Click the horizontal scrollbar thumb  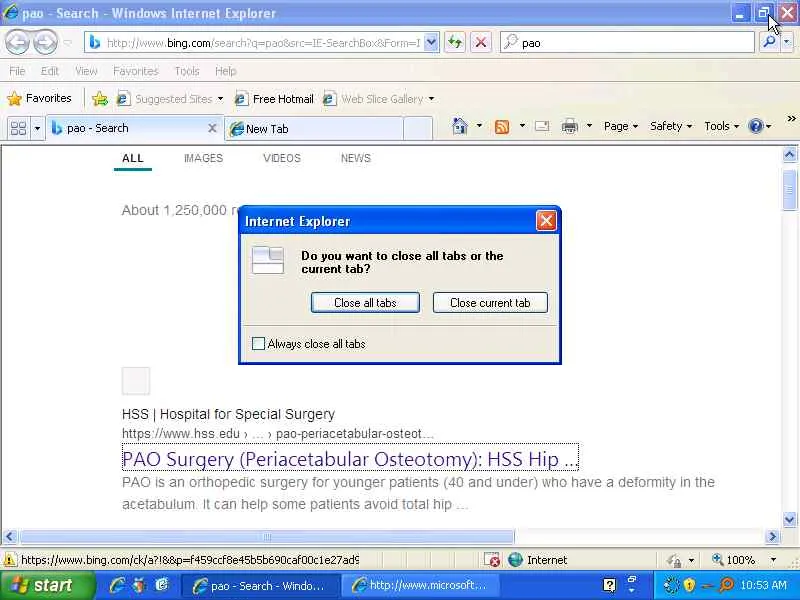[x=267, y=537]
